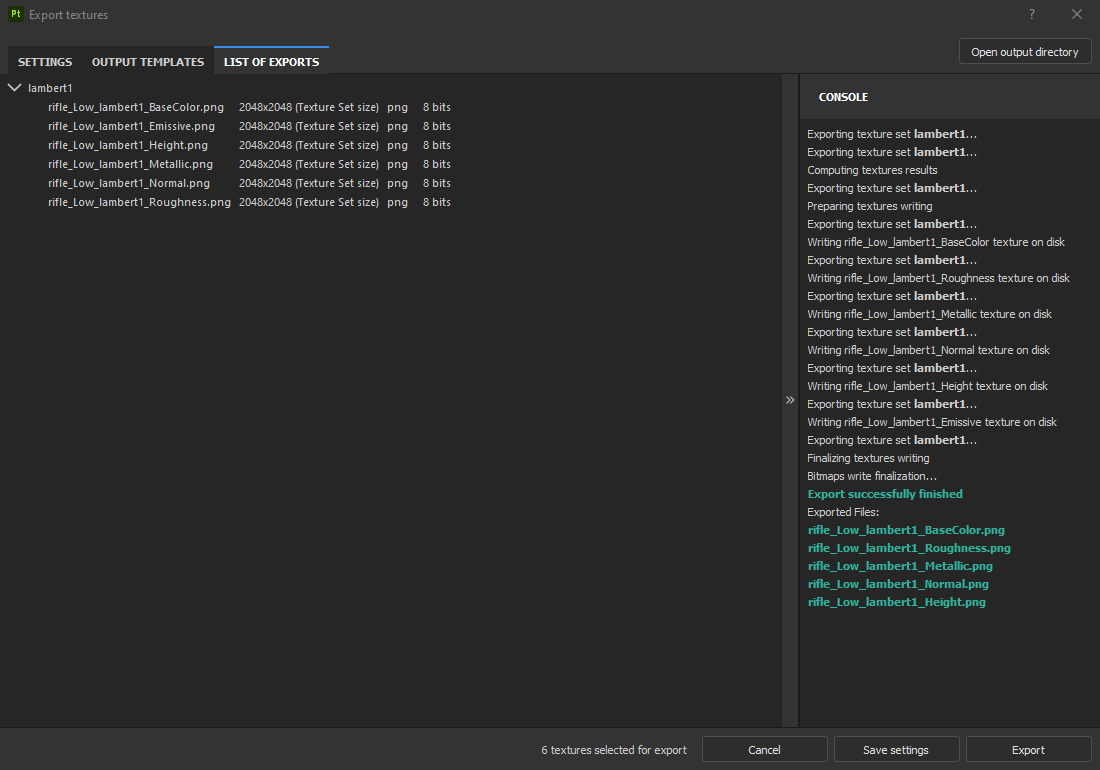Open the help question mark icon
This screenshot has width=1100, height=770.
[1032, 14]
